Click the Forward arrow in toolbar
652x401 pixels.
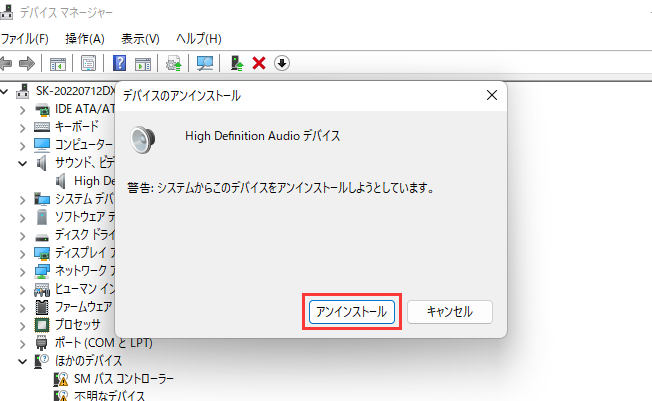pos(27,64)
